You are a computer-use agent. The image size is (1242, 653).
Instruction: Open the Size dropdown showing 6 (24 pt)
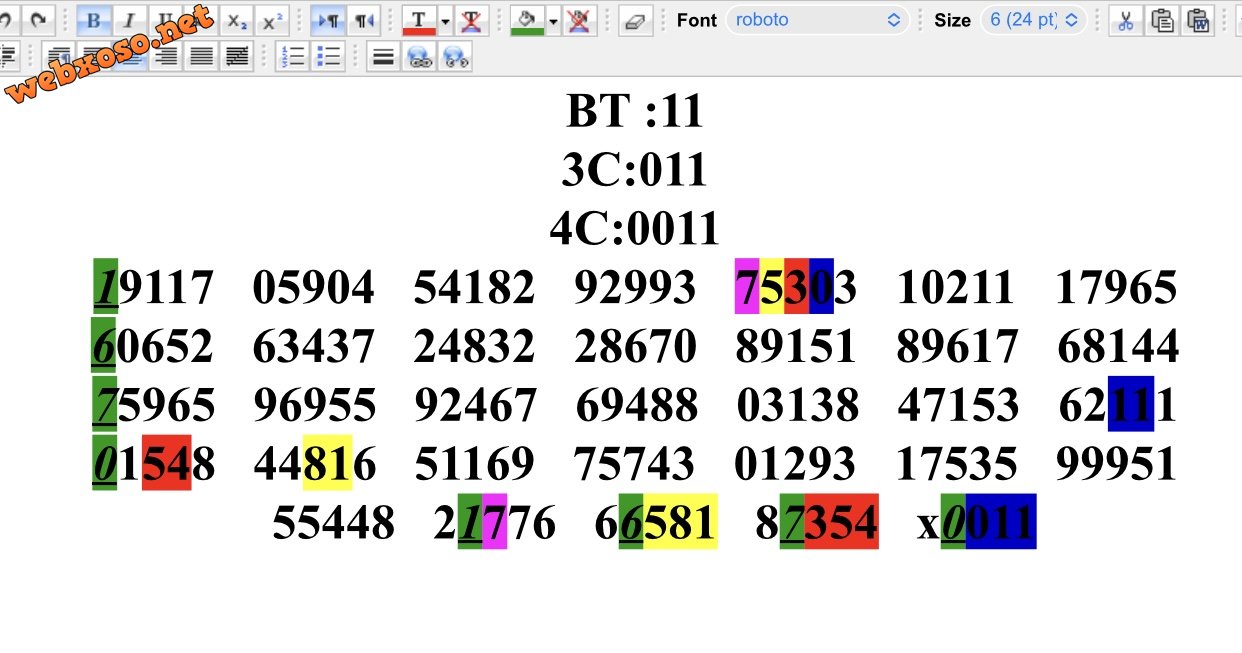(x=1033, y=20)
